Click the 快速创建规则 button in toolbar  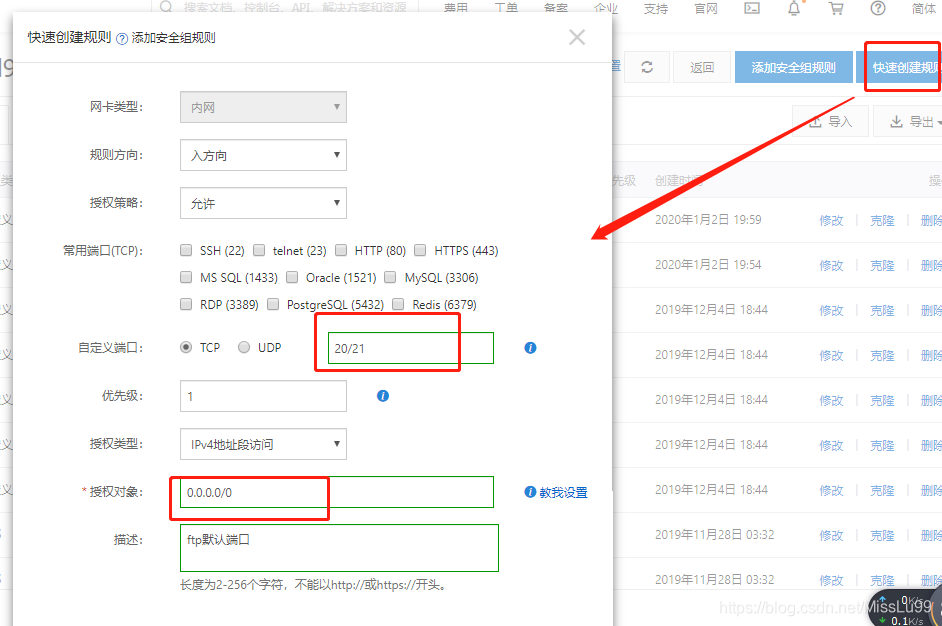pyautogui.click(x=899, y=67)
